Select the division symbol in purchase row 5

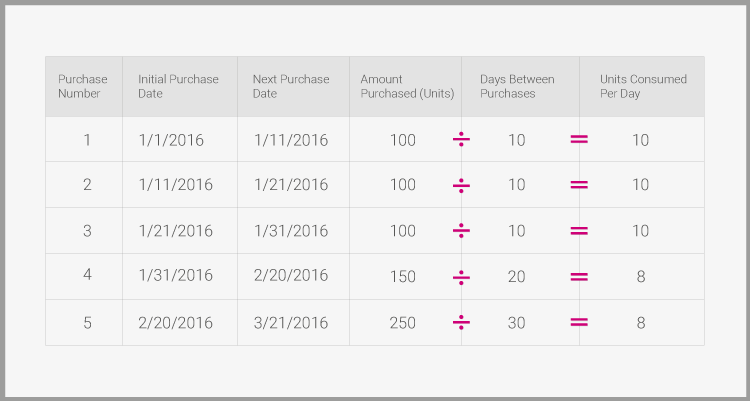point(461,323)
